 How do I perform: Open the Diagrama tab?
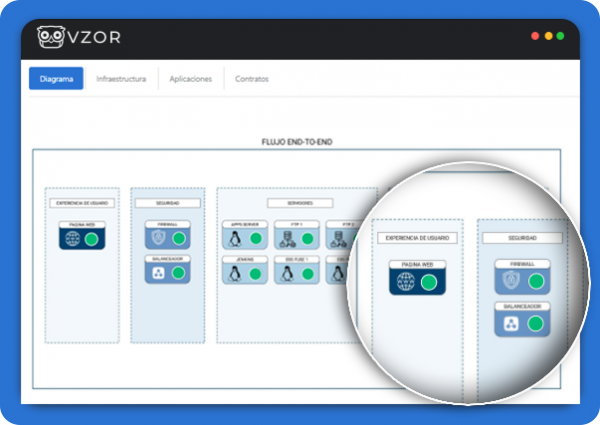[56, 79]
